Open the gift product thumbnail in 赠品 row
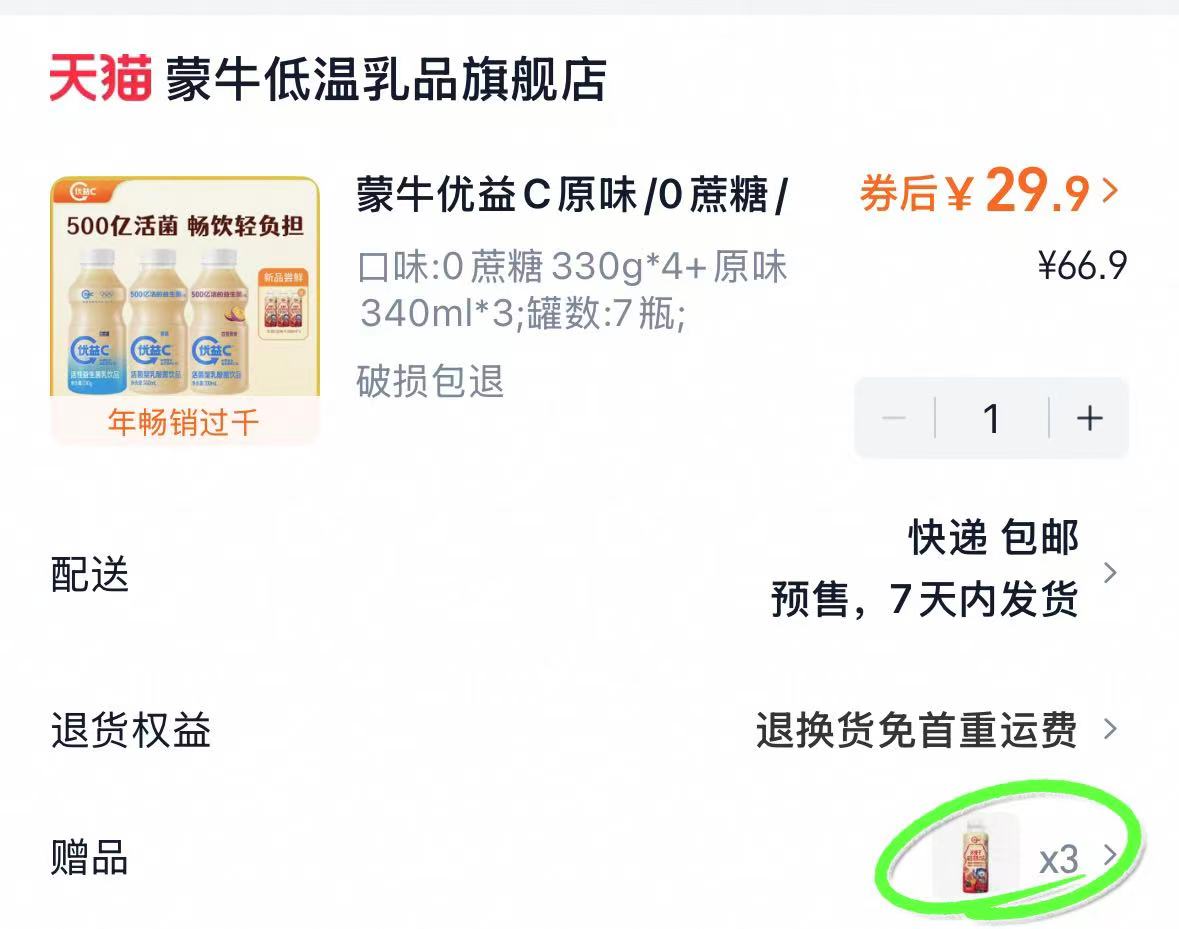1179x929 pixels. pos(973,855)
